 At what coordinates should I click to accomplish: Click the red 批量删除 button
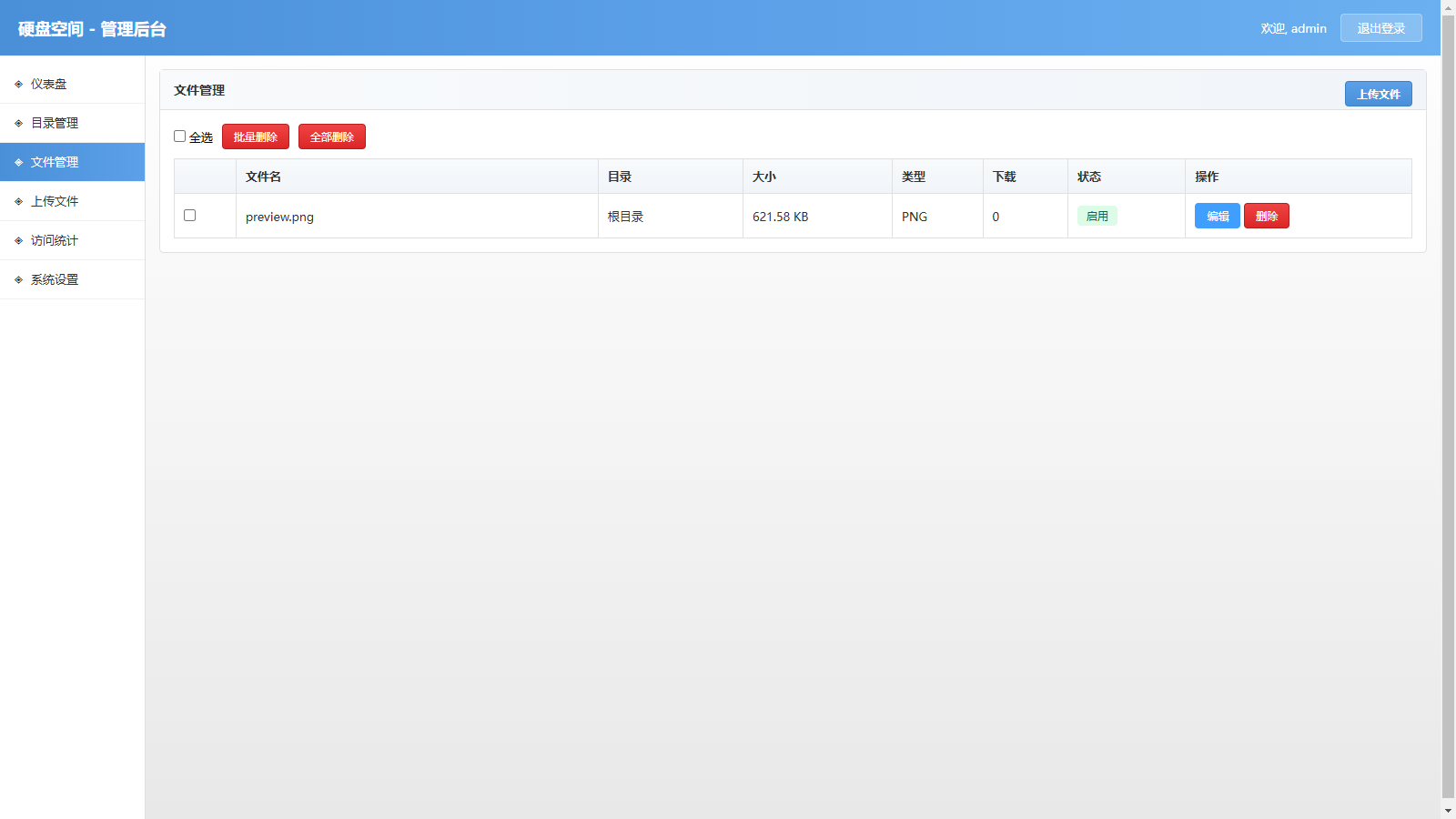click(256, 136)
